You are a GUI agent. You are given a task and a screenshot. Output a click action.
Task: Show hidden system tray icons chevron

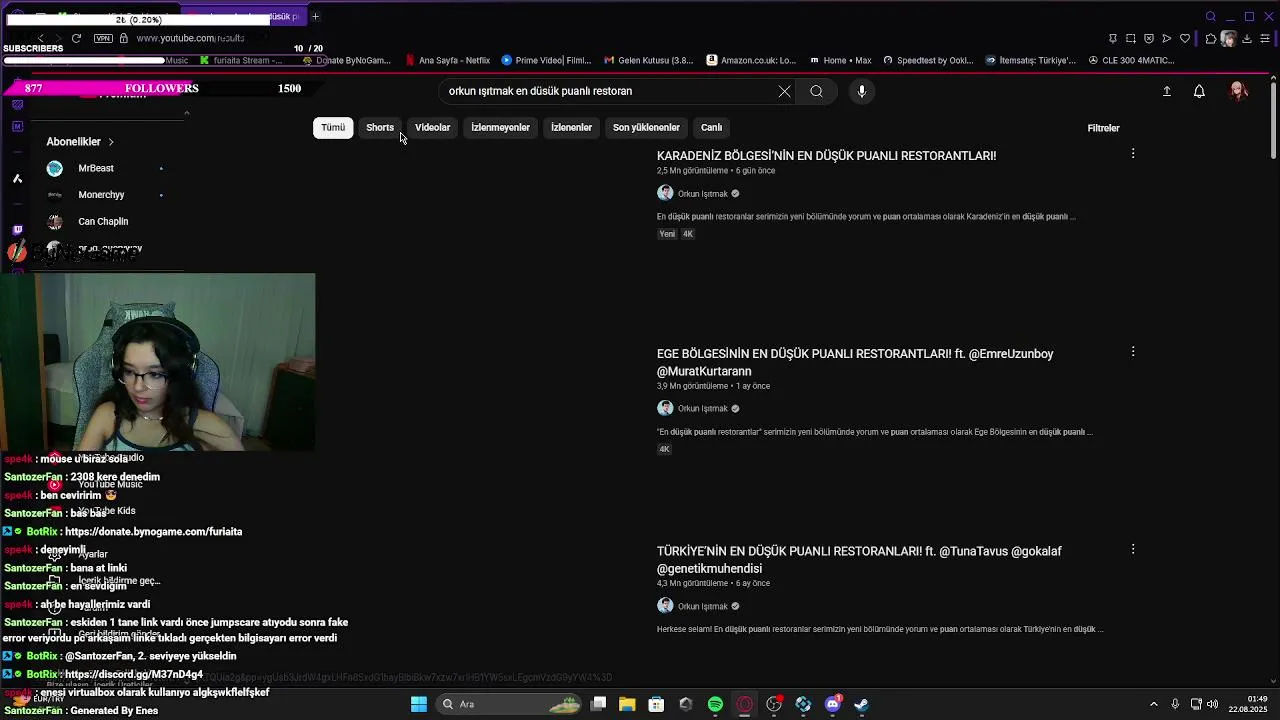point(1154,704)
